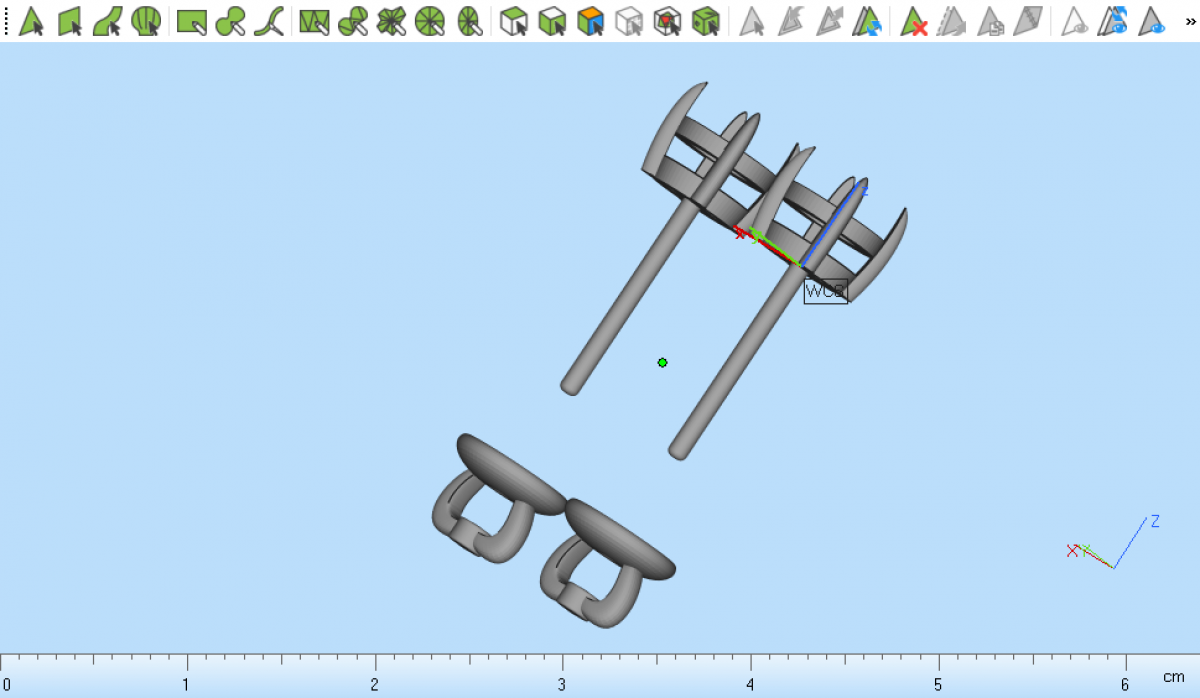Click the white cube select tool
This screenshot has width=1200, height=698.
click(x=513, y=21)
